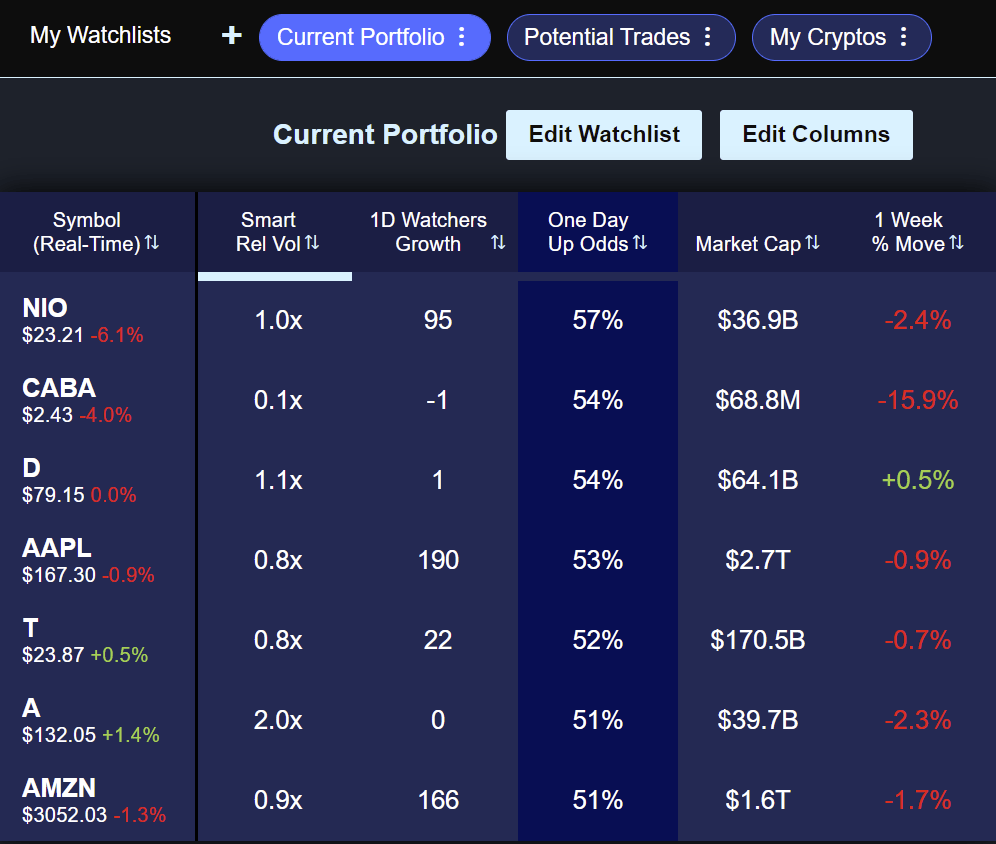Image resolution: width=996 pixels, height=844 pixels.
Task: Click the My Watchlists heading
Action: [100, 36]
